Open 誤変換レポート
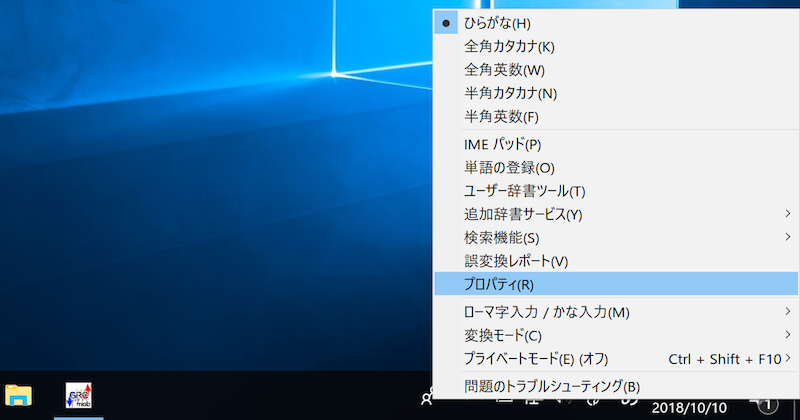Screen dimensions: 800x420 click(x=516, y=261)
